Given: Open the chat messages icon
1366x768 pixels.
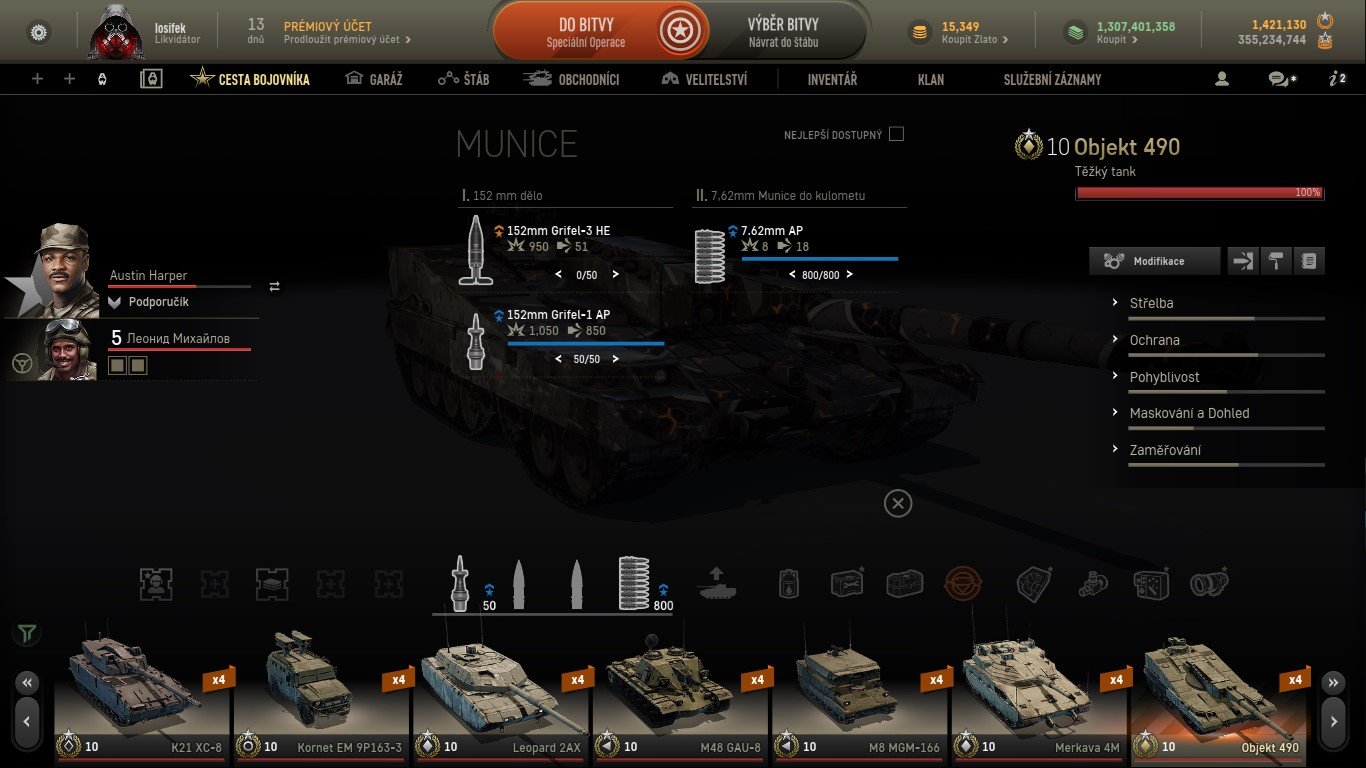Looking at the screenshot, I should coord(1281,79).
